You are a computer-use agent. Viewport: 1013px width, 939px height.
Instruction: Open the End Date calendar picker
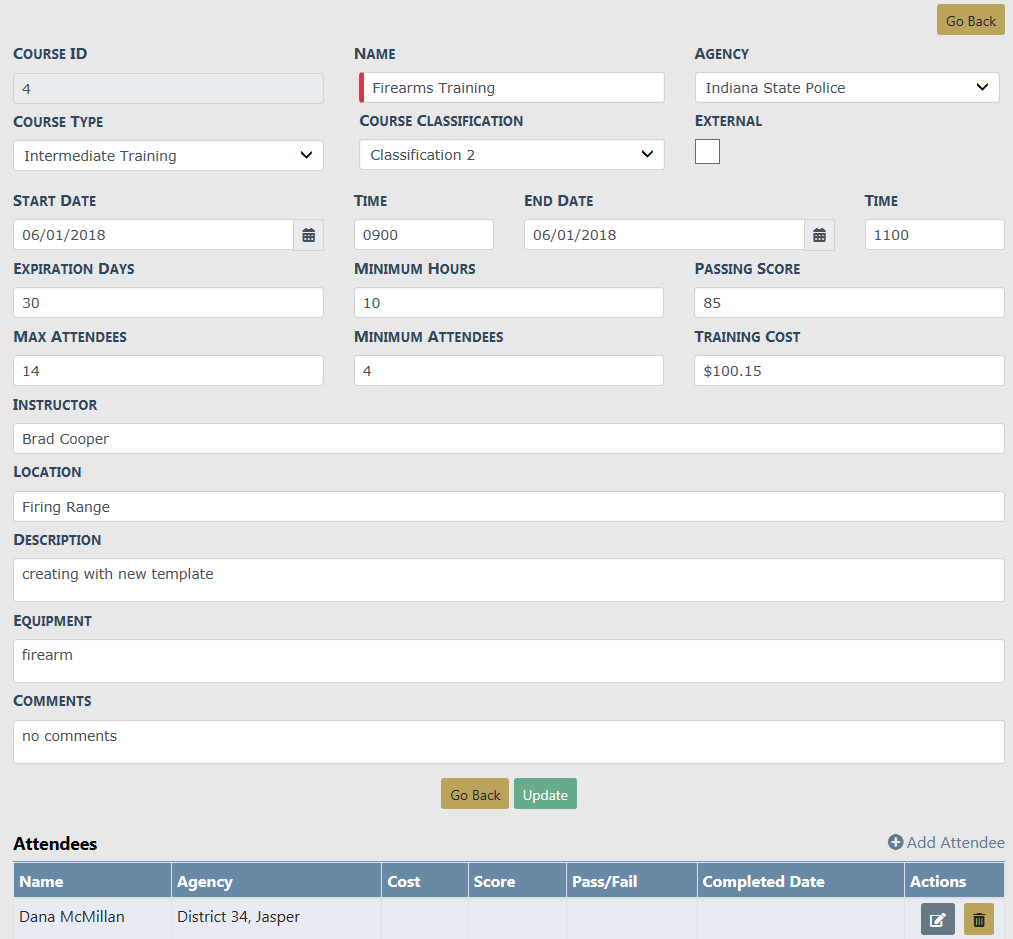[x=819, y=235]
